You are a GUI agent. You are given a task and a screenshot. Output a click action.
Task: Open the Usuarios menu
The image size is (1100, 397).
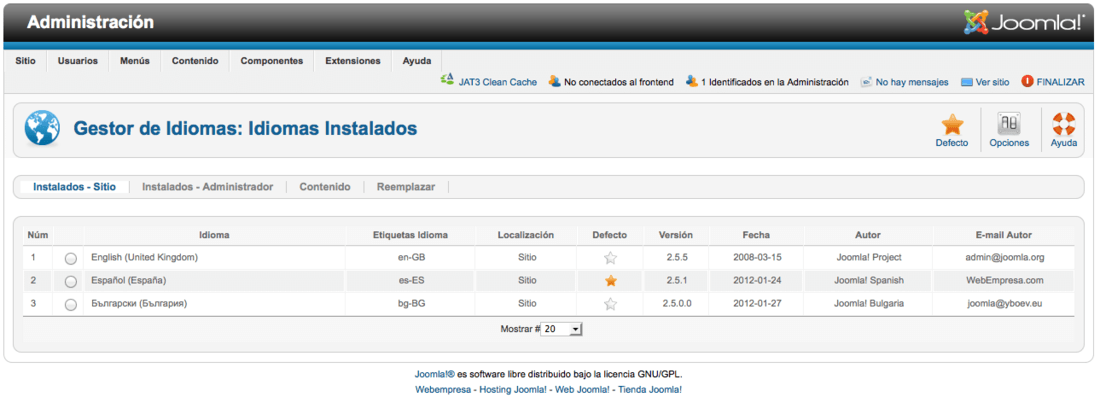77,61
